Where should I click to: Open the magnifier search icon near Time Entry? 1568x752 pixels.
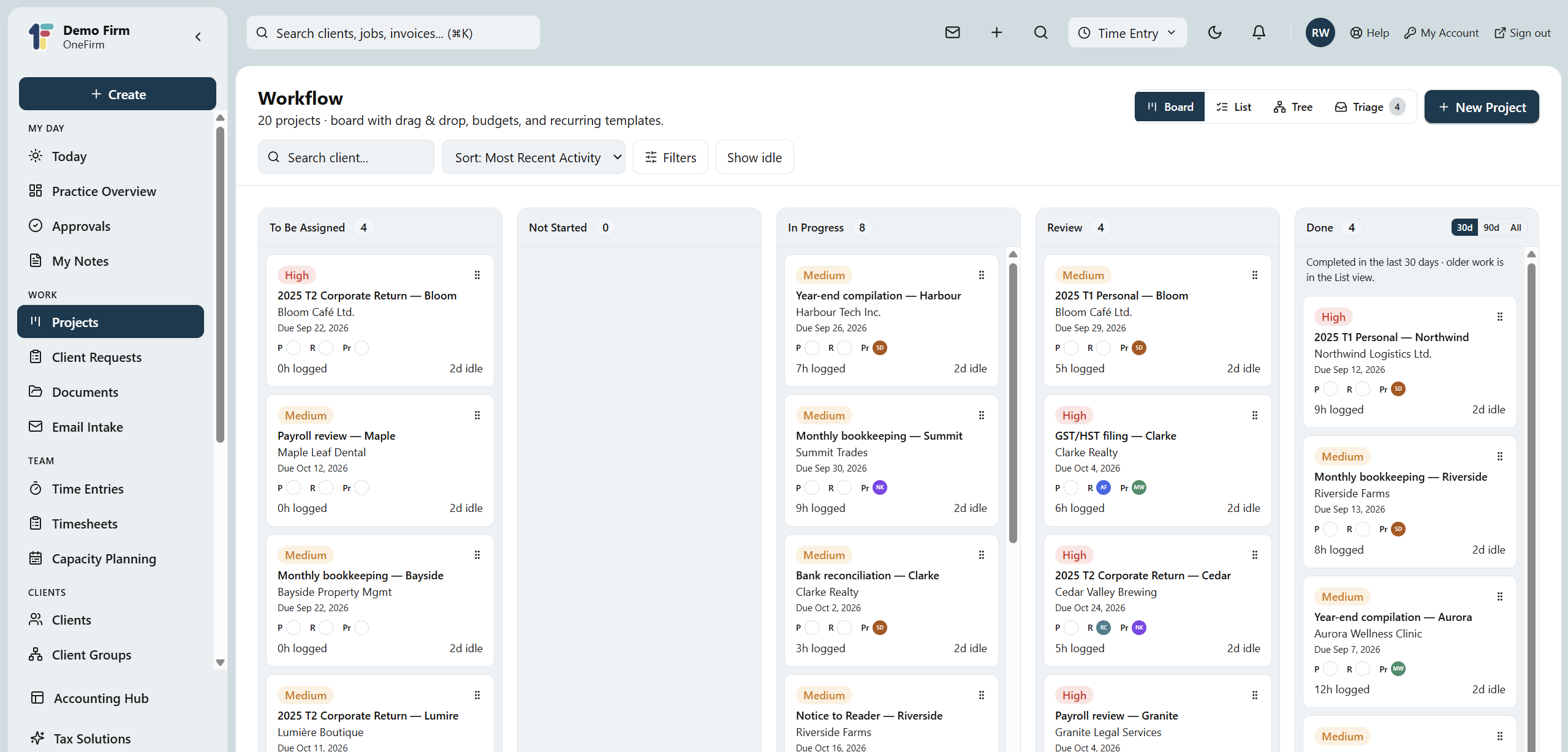(1040, 32)
